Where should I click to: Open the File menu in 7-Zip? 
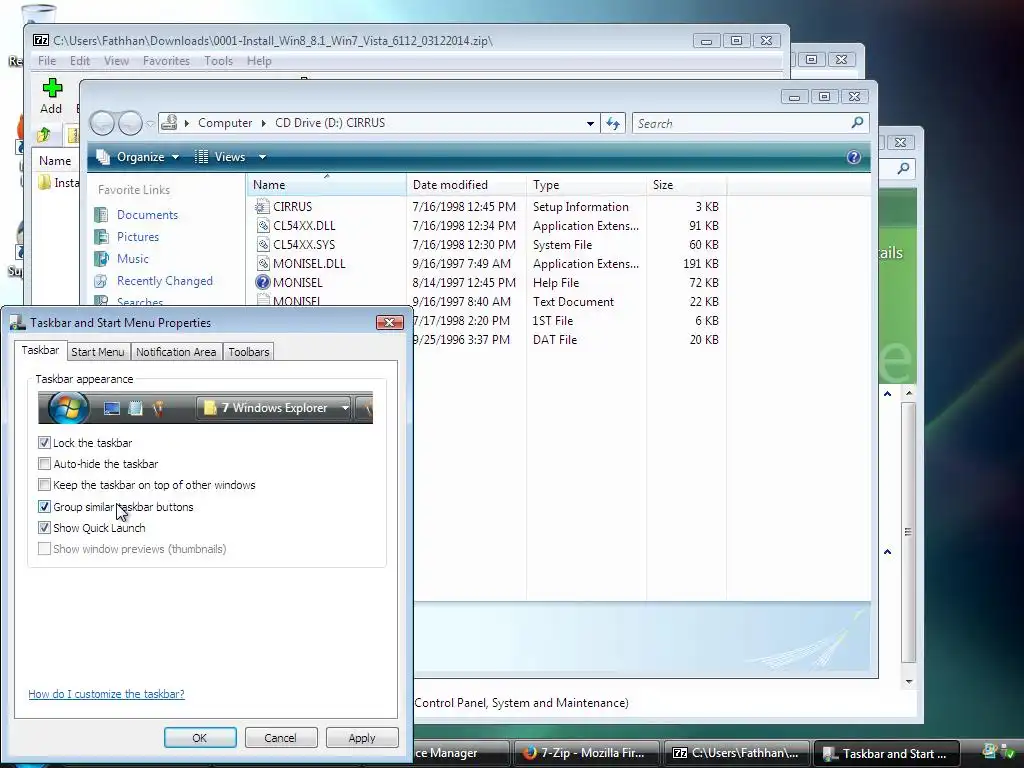coord(47,61)
